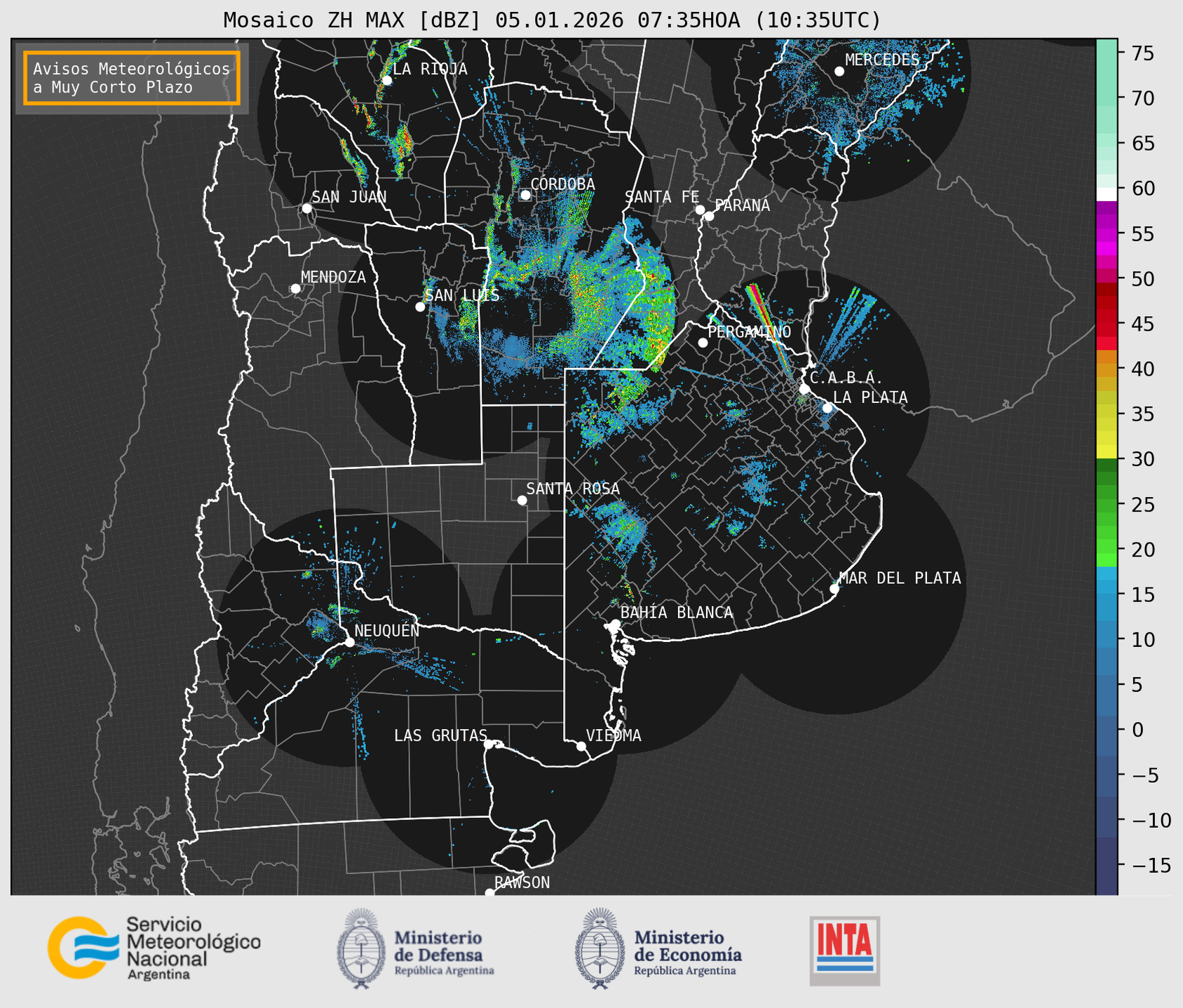The image size is (1183, 1008).
Task: Select the Santa Rosa city marker dot
Action: pyautogui.click(x=522, y=500)
